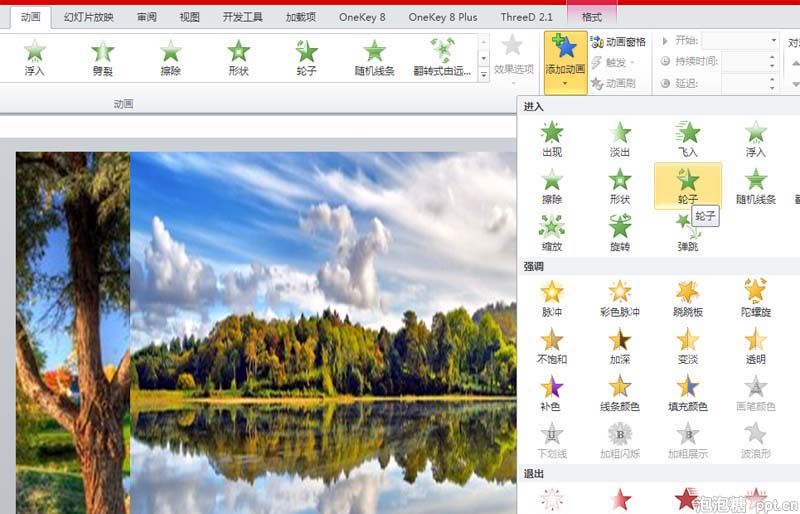The image size is (800, 514).
Task: Apply the 填充颜色 emphasis effect
Action: point(688,391)
